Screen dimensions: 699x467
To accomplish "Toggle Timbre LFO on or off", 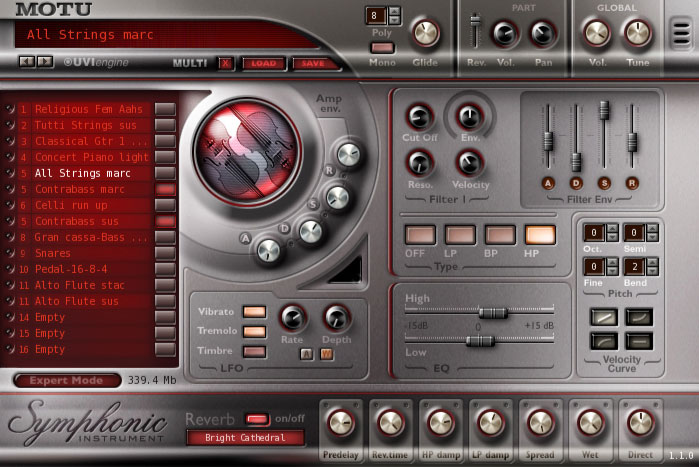I will click(x=255, y=352).
